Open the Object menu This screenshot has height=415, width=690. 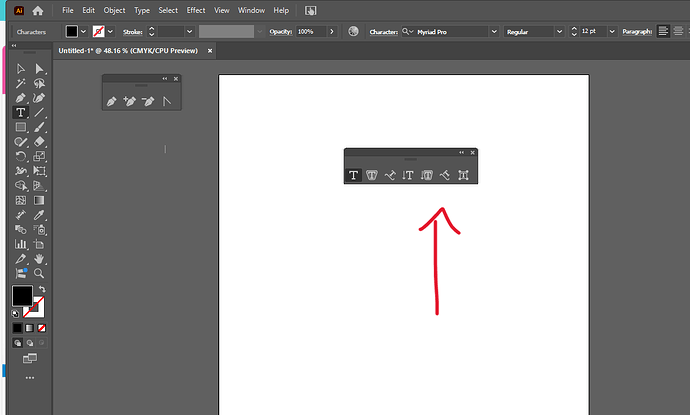coord(114,10)
